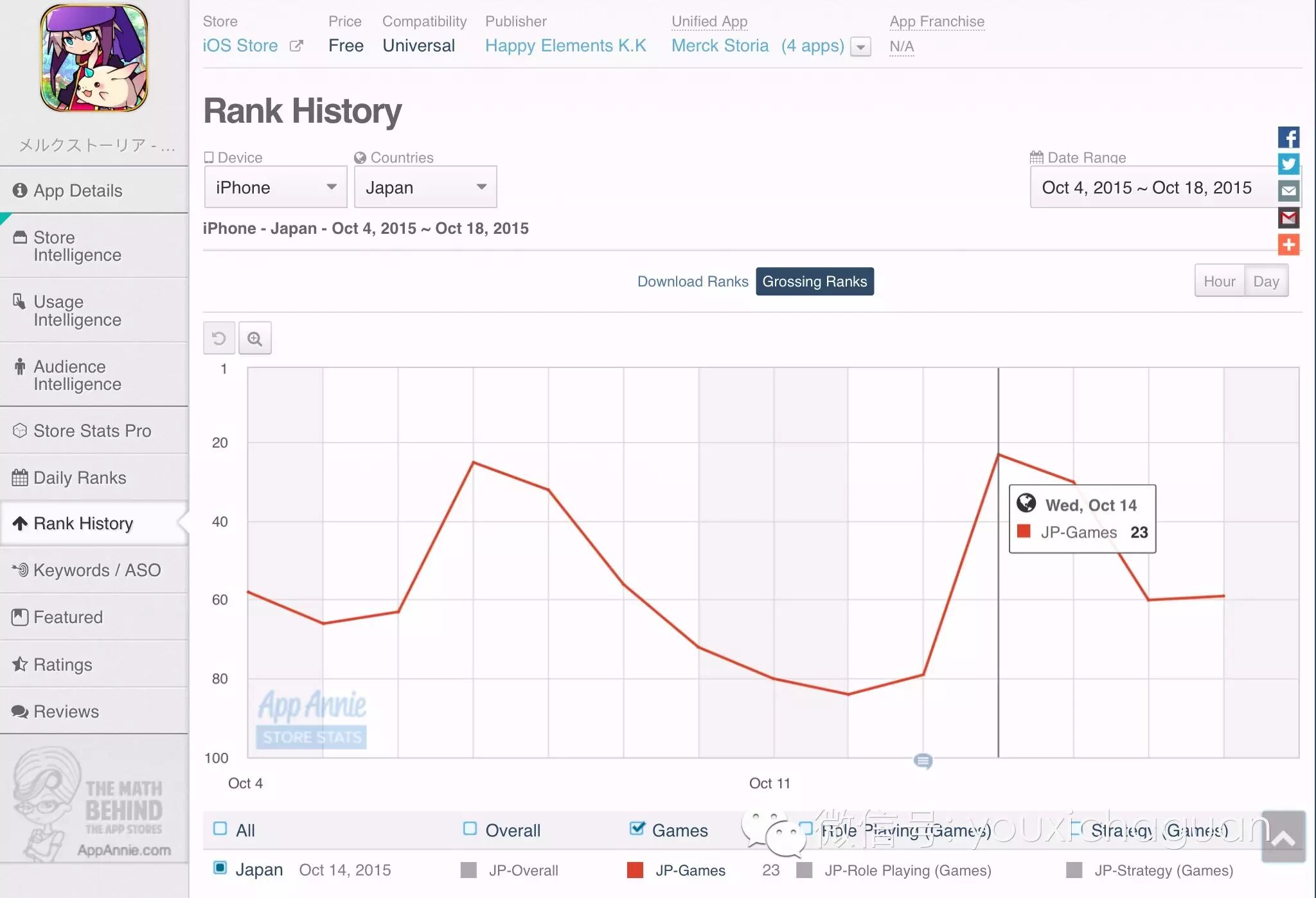Click the Gmail share icon
The image size is (1316, 898).
click(x=1288, y=218)
